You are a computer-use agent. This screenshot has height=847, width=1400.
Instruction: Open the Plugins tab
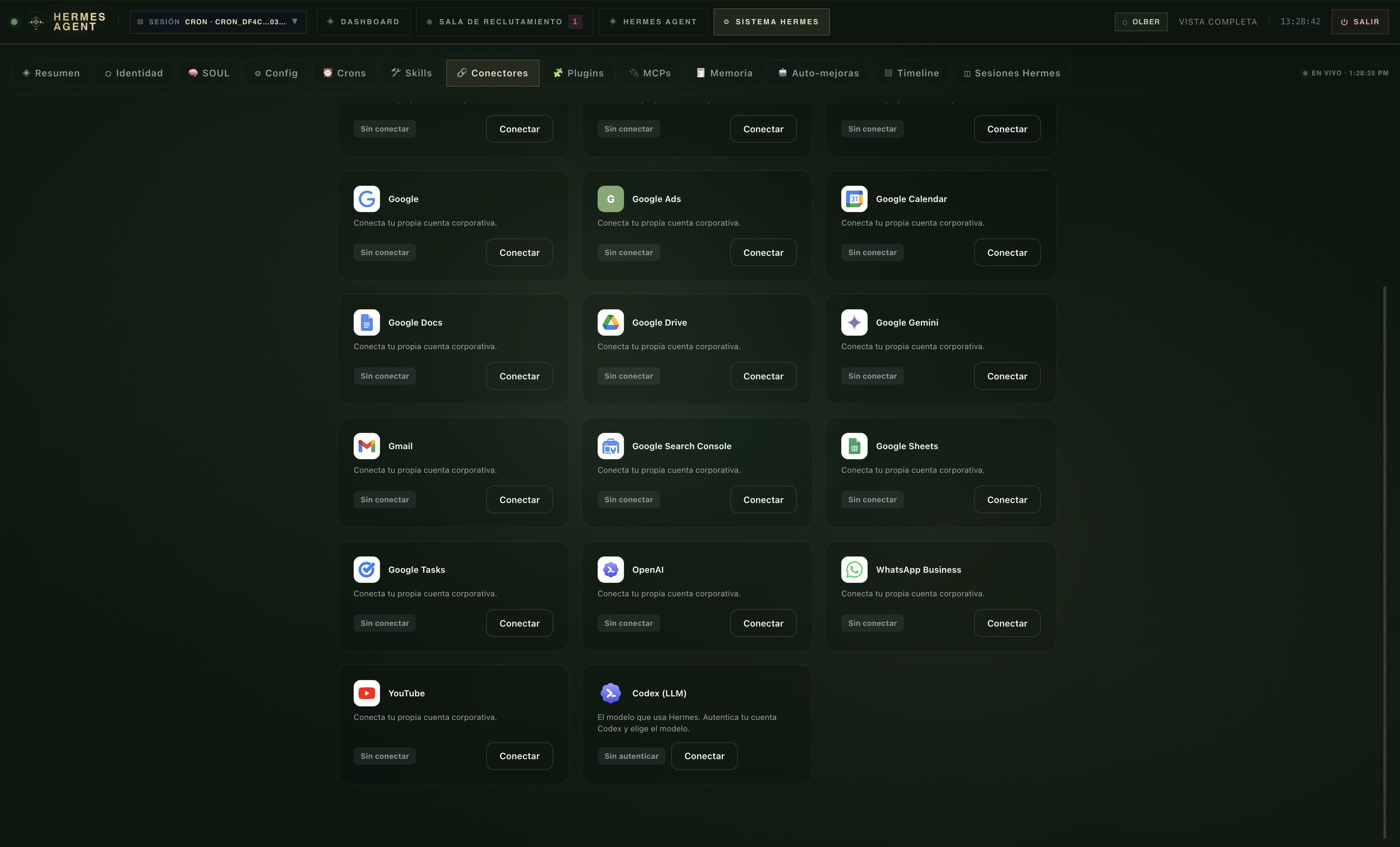point(579,73)
